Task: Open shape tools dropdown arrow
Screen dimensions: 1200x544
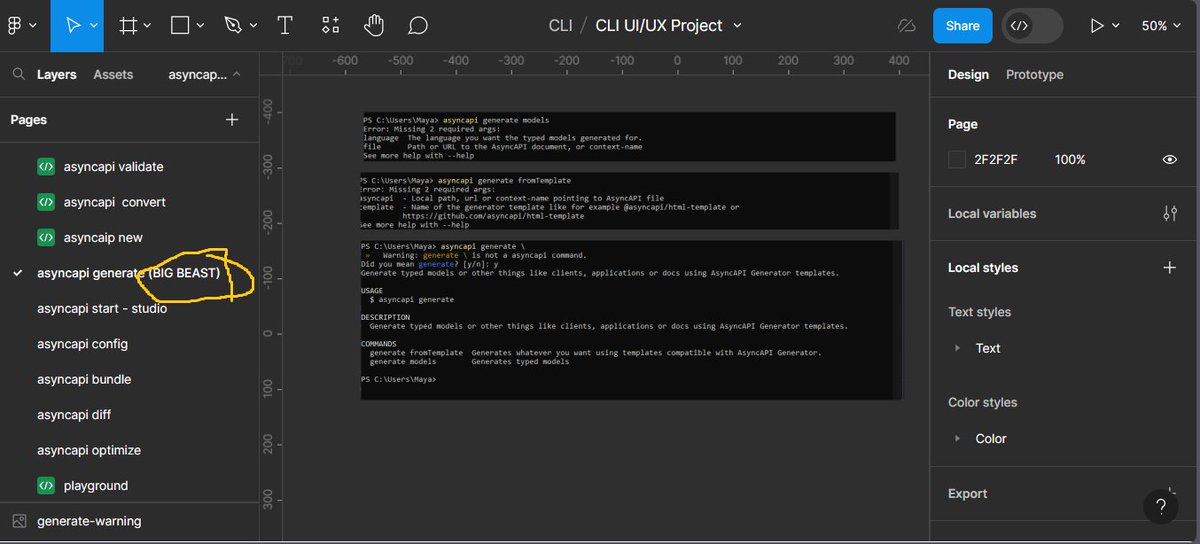Action: click(200, 27)
